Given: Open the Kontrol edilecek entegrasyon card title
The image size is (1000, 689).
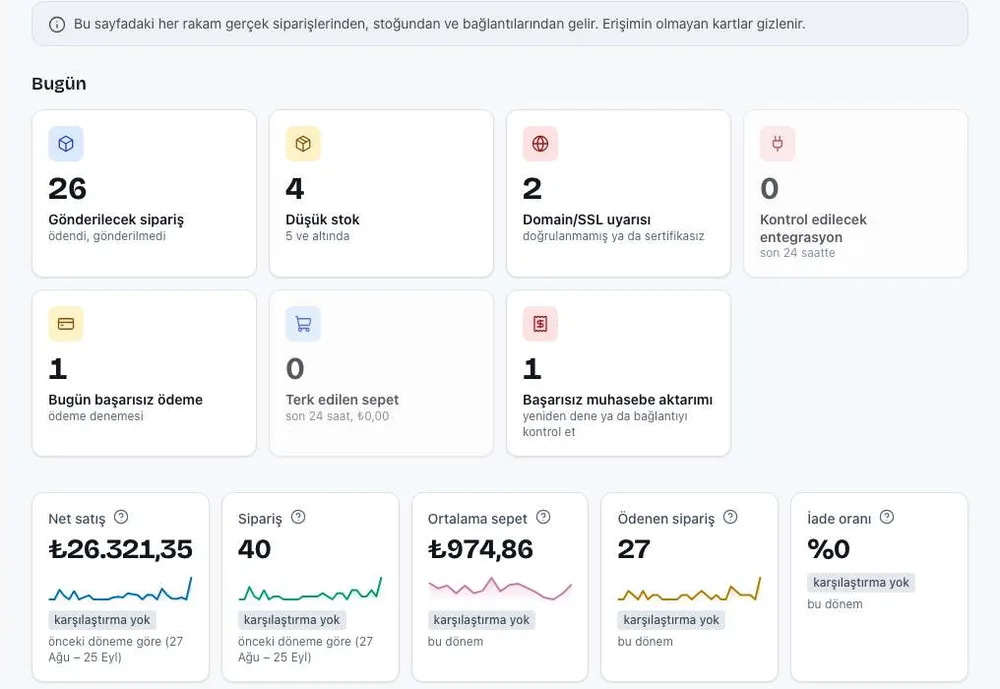Looking at the screenshot, I should coord(813,228).
